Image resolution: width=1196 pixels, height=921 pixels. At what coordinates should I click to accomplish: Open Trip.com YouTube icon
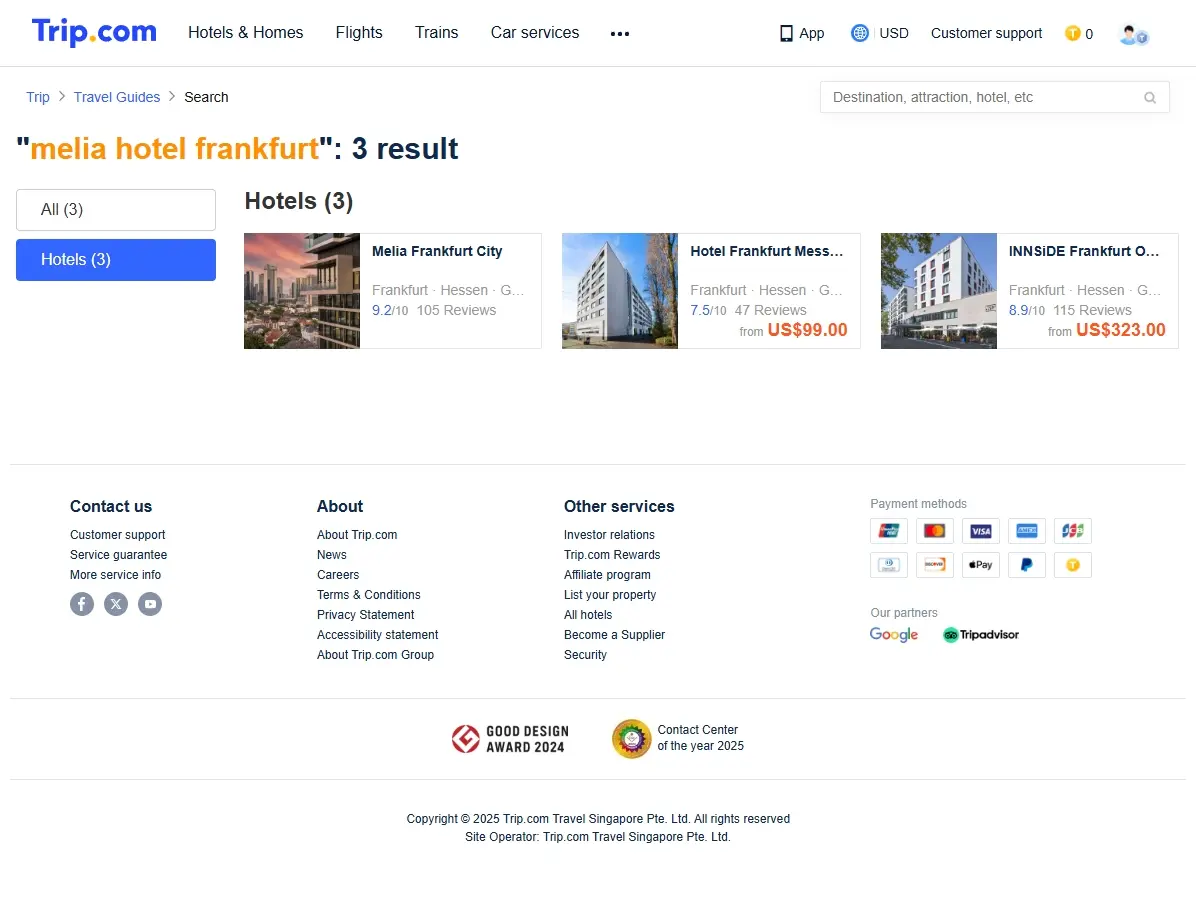pyautogui.click(x=150, y=604)
